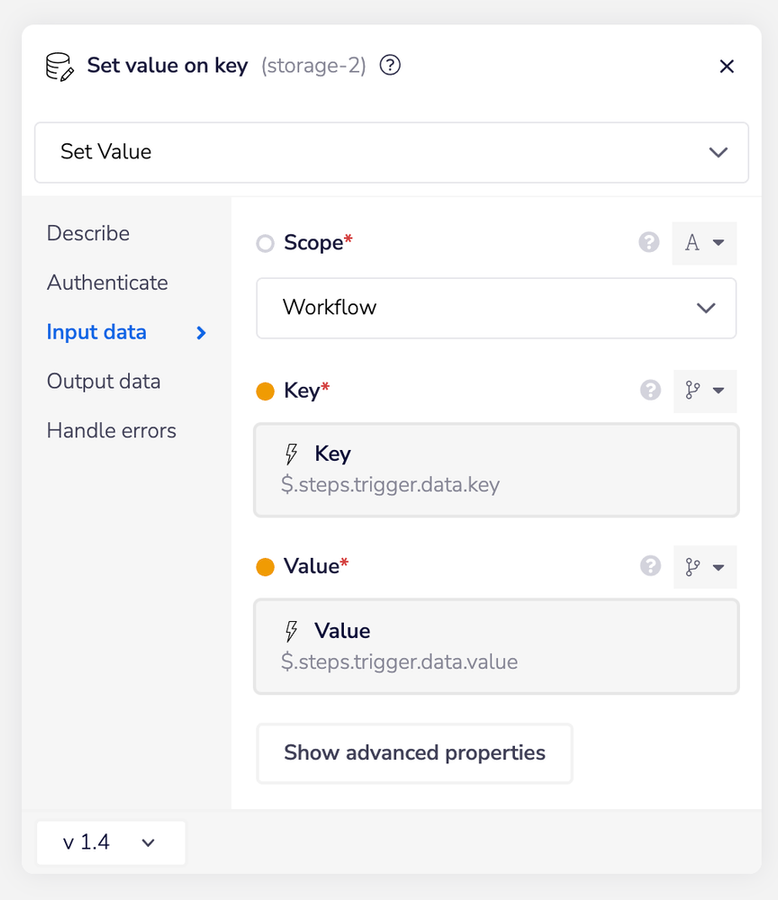Switch to the Describe tab

pos(88,233)
